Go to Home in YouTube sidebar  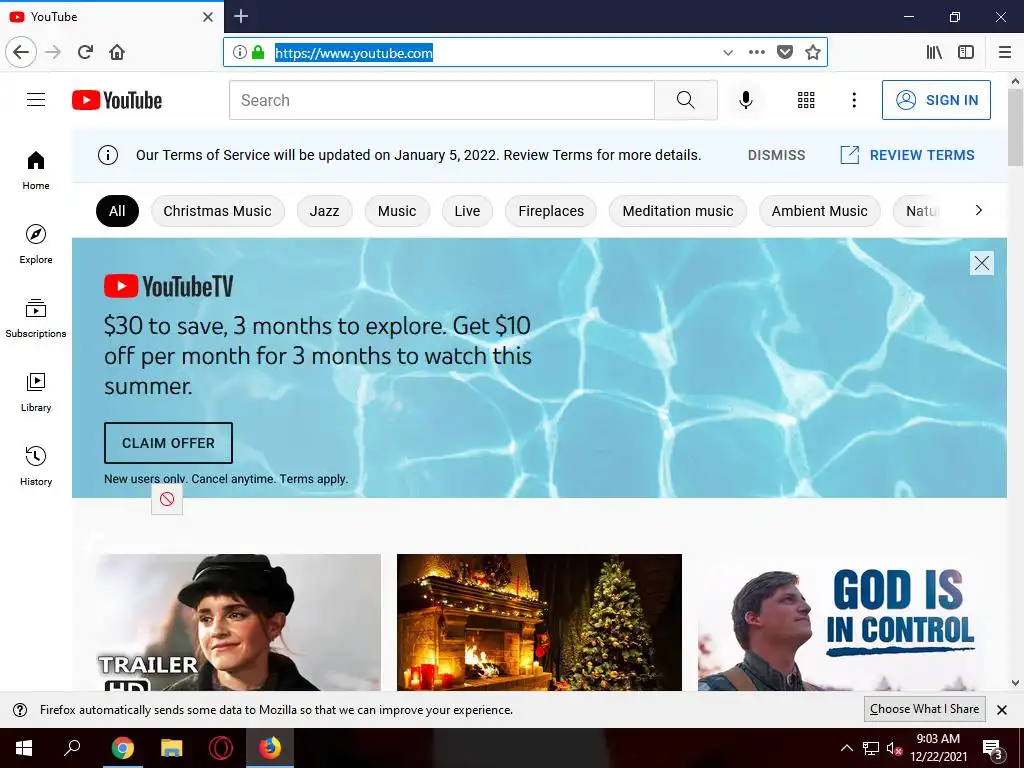[x=36, y=170]
